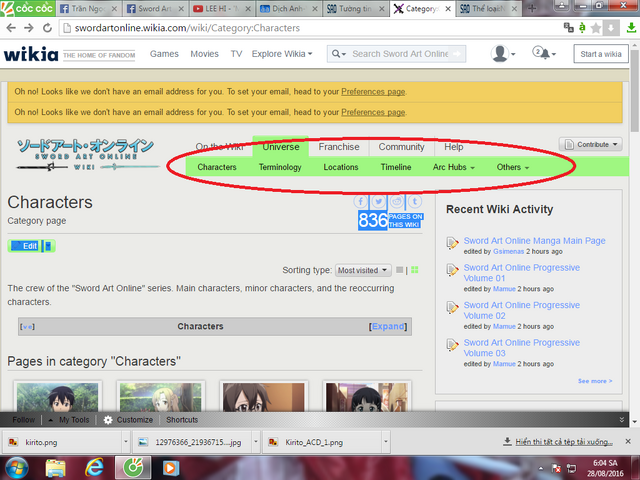The height and width of the screenshot is (480, 640).
Task: Open the Kirito character thumbnail
Action: pos(58,397)
